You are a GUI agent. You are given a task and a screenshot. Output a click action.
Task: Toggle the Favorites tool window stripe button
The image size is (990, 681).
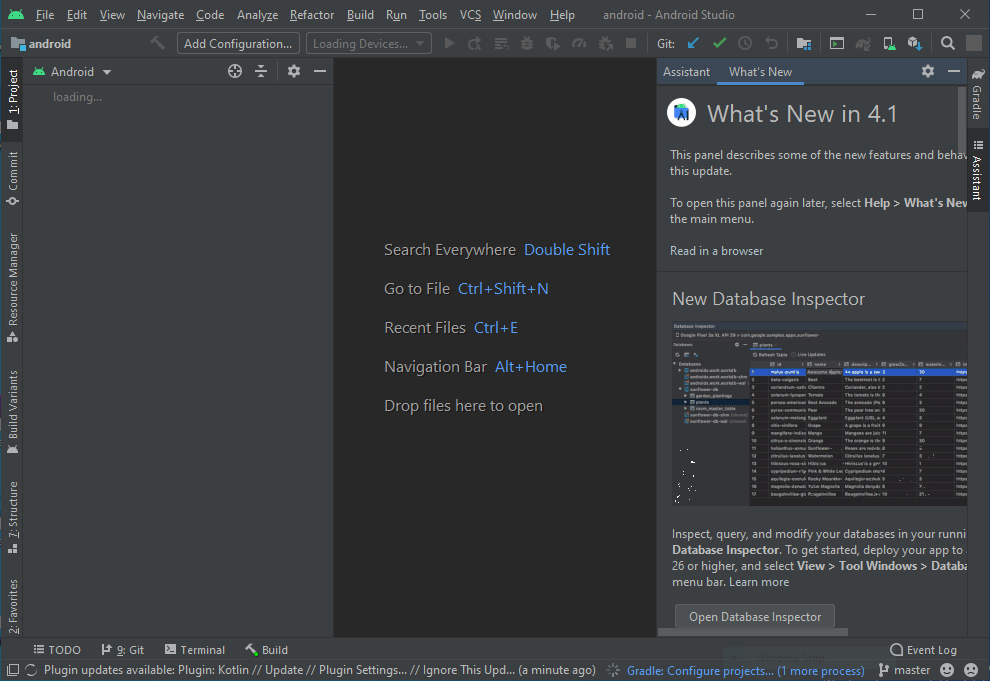(13, 606)
